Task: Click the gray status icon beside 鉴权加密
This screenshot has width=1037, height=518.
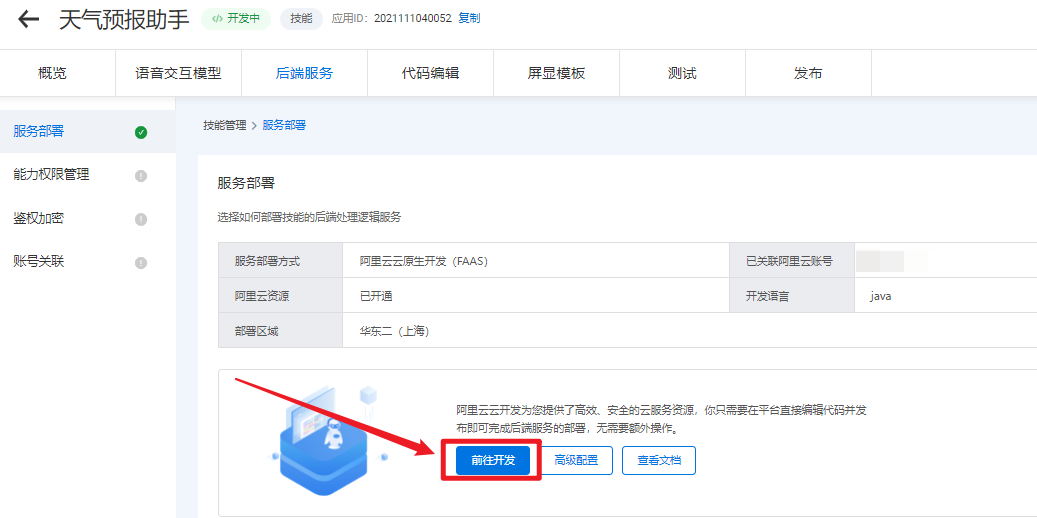Action: click(141, 219)
